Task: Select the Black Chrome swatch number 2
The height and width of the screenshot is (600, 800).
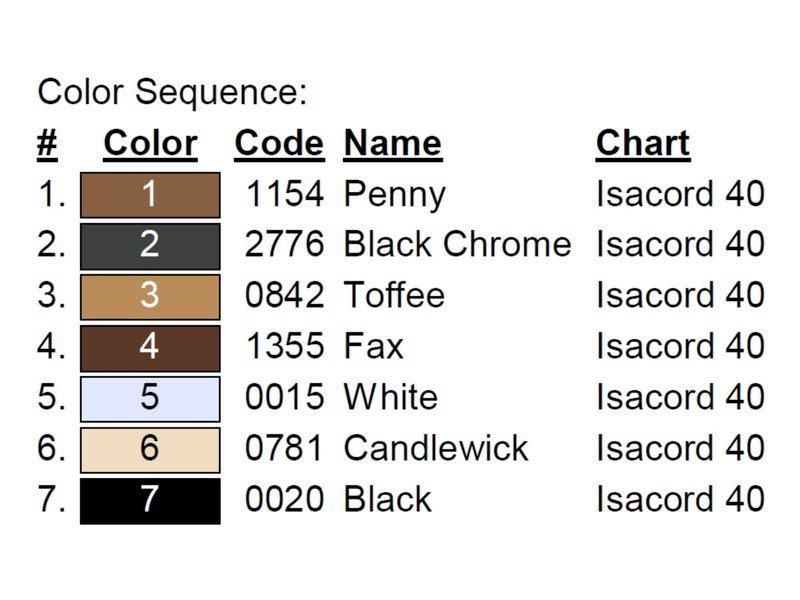Action: pyautogui.click(x=150, y=246)
